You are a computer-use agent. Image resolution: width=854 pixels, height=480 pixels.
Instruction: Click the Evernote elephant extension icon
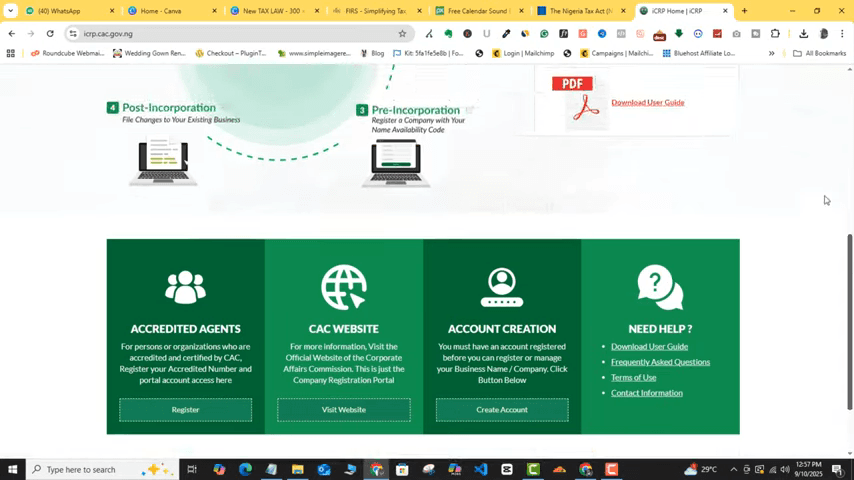[x=448, y=34]
